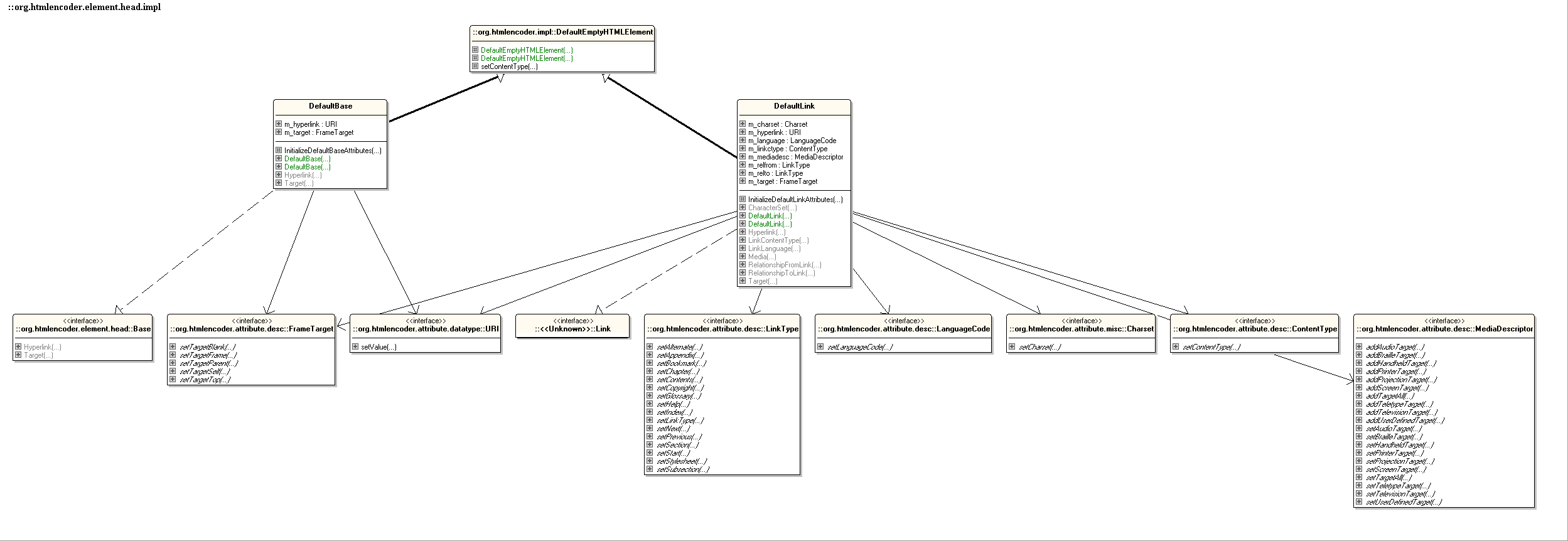Click the setCopyright(...) method text

click(x=680, y=388)
